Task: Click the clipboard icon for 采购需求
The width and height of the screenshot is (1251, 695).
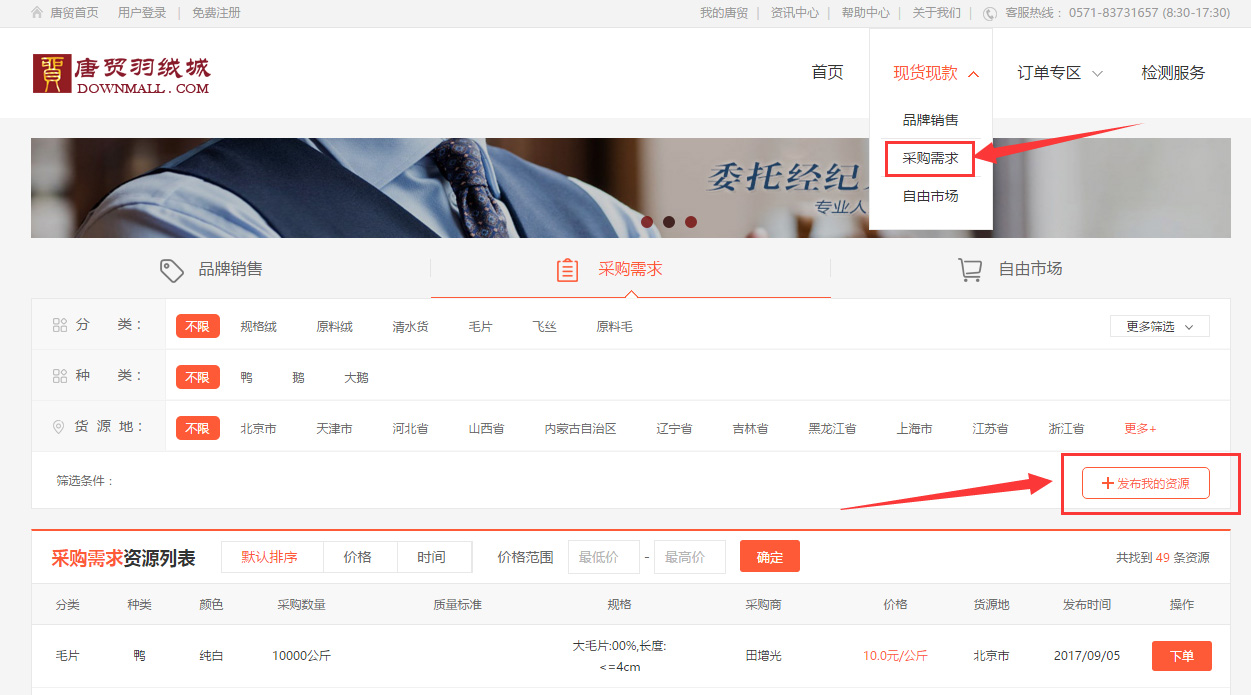Action: tap(567, 270)
